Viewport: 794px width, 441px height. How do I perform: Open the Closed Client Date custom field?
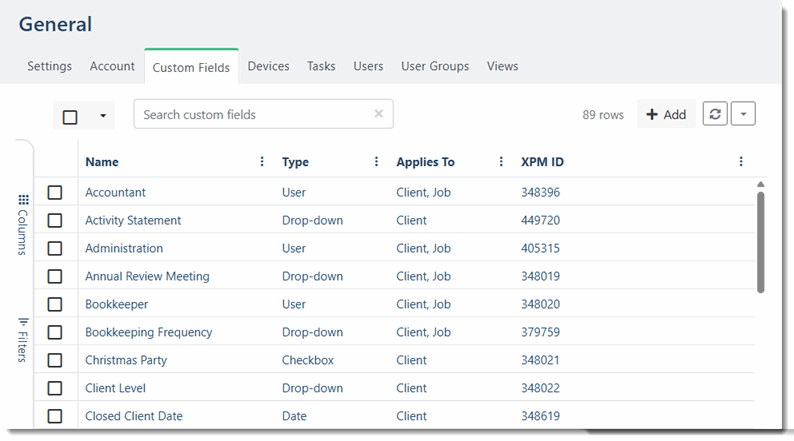(134, 416)
